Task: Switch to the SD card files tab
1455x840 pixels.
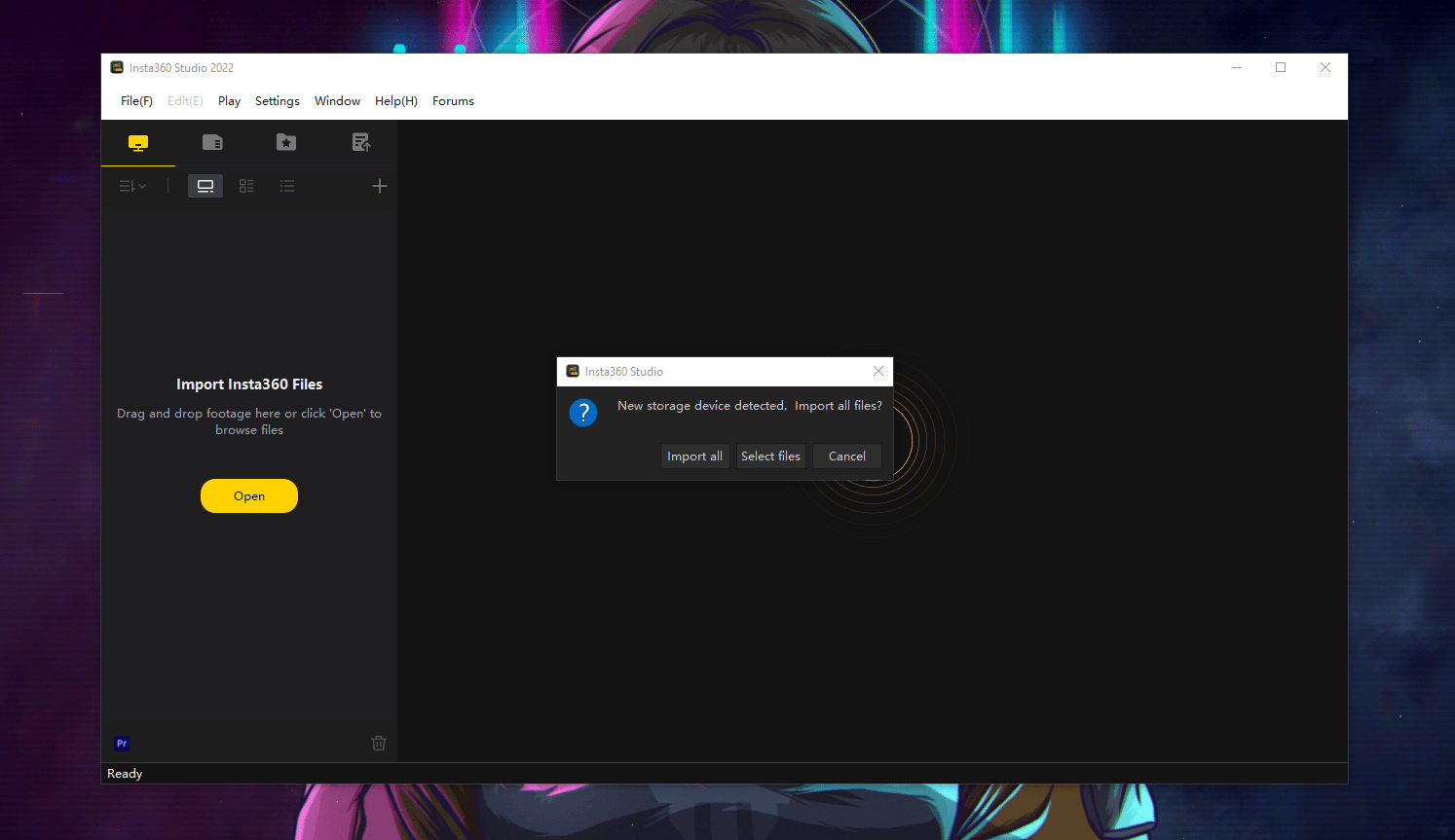Action: pyautogui.click(x=212, y=142)
